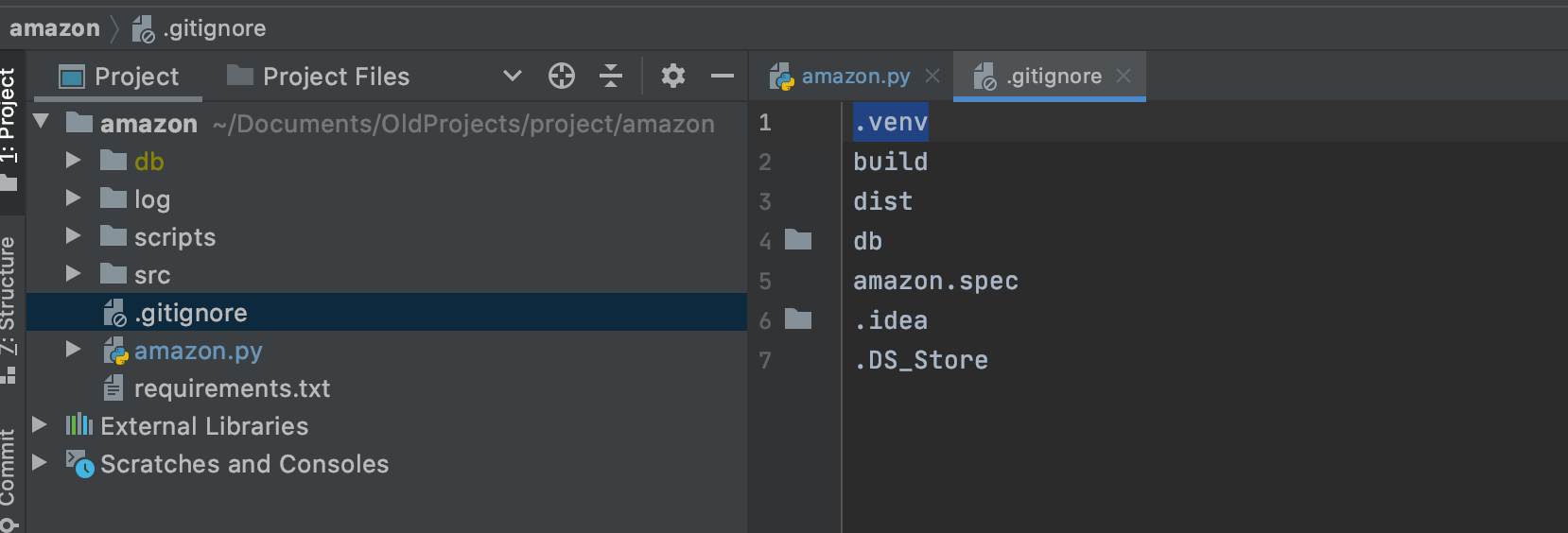1568x533 pixels.
Task: Expand the db folder
Action: (73, 161)
